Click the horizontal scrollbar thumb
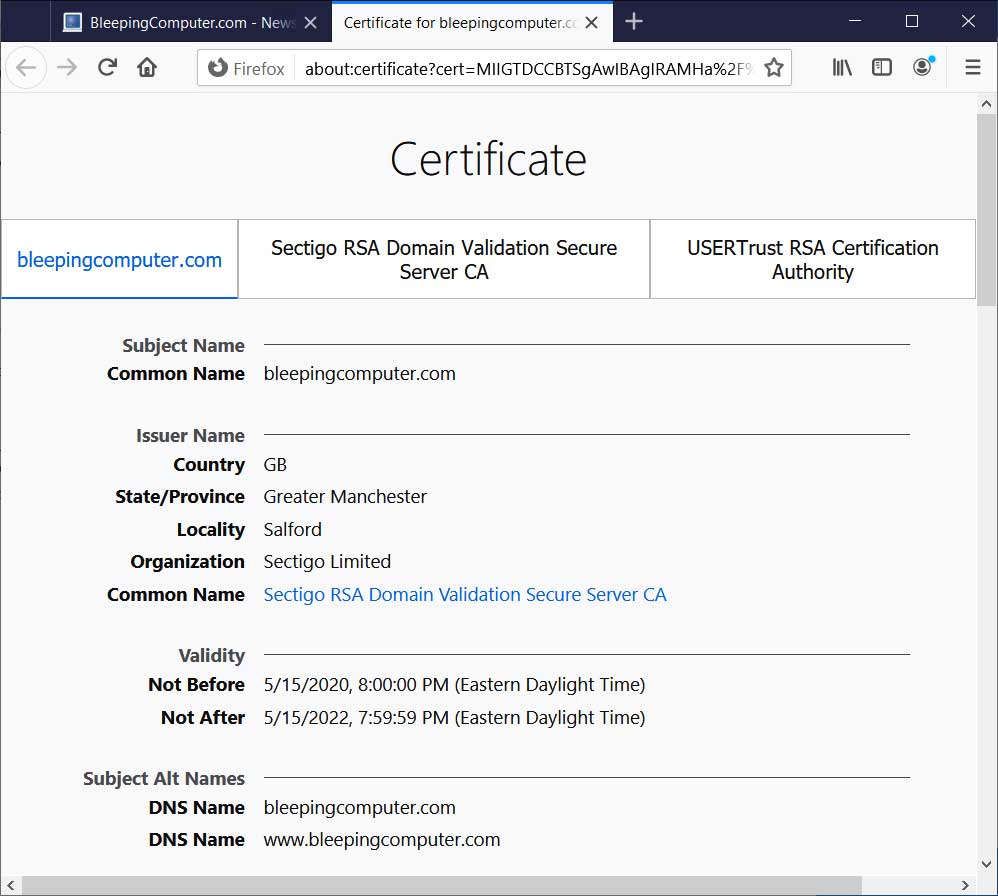Viewport: 998px width, 896px height. (442, 885)
